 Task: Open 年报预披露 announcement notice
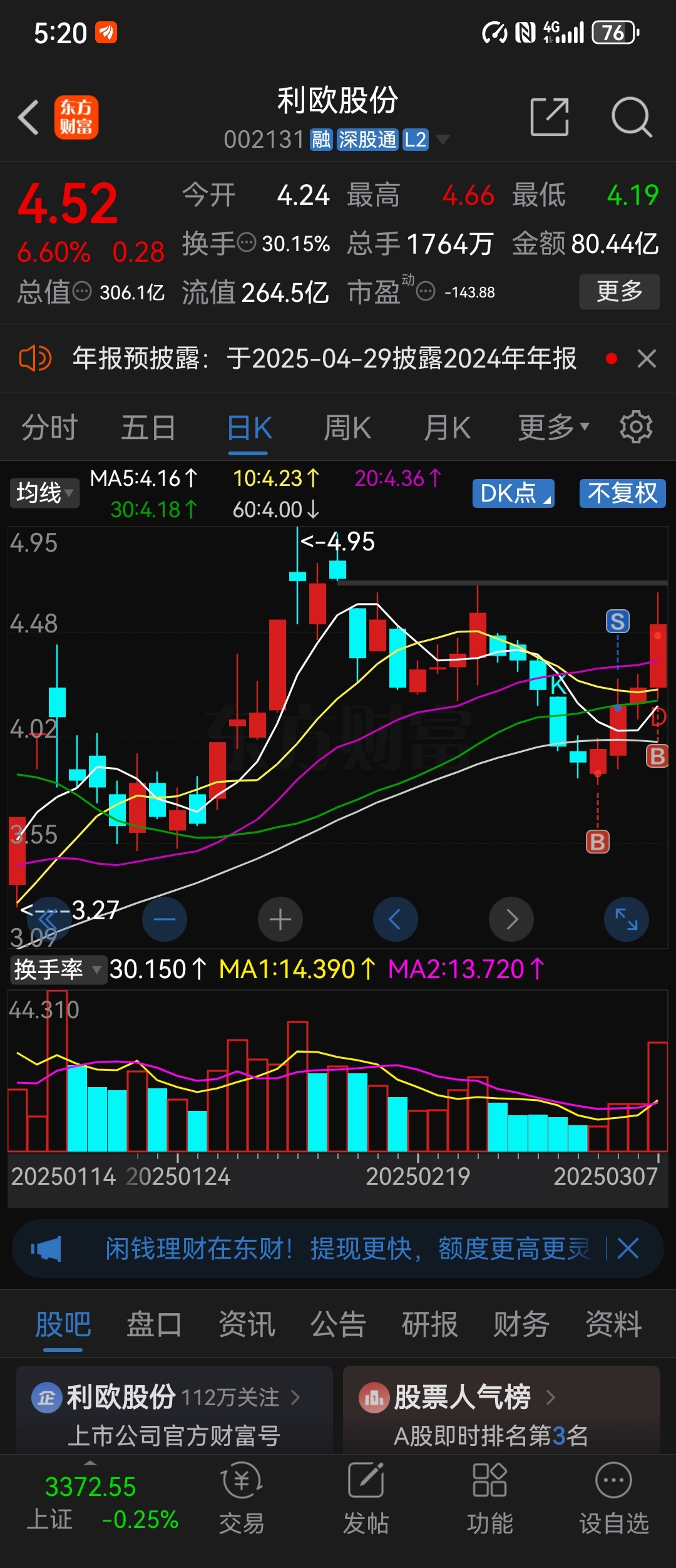pyautogui.click(x=324, y=359)
